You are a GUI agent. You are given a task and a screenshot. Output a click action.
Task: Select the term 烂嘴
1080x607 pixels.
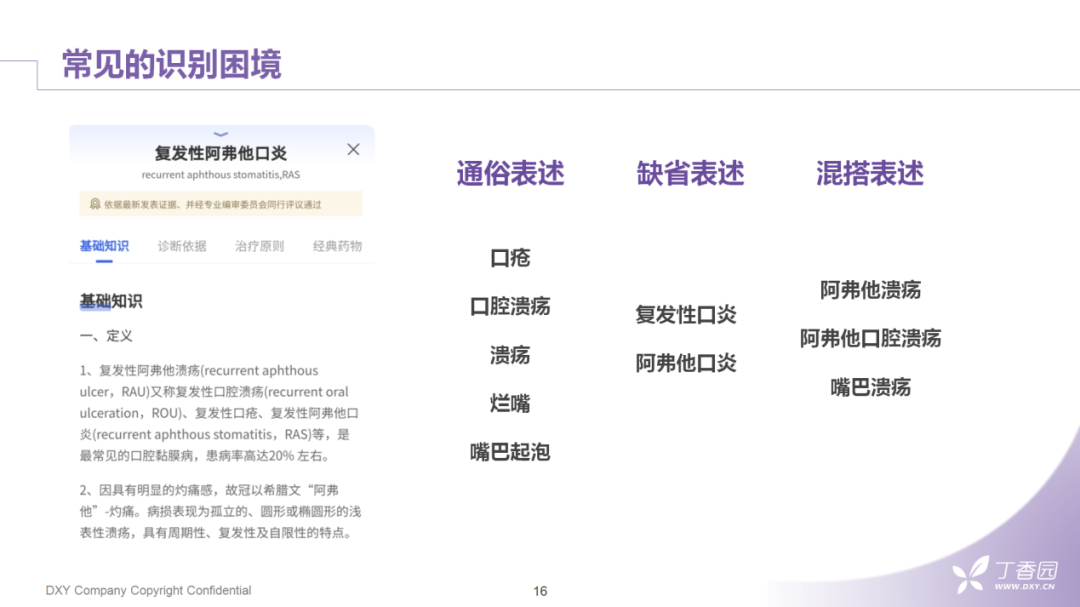(510, 404)
